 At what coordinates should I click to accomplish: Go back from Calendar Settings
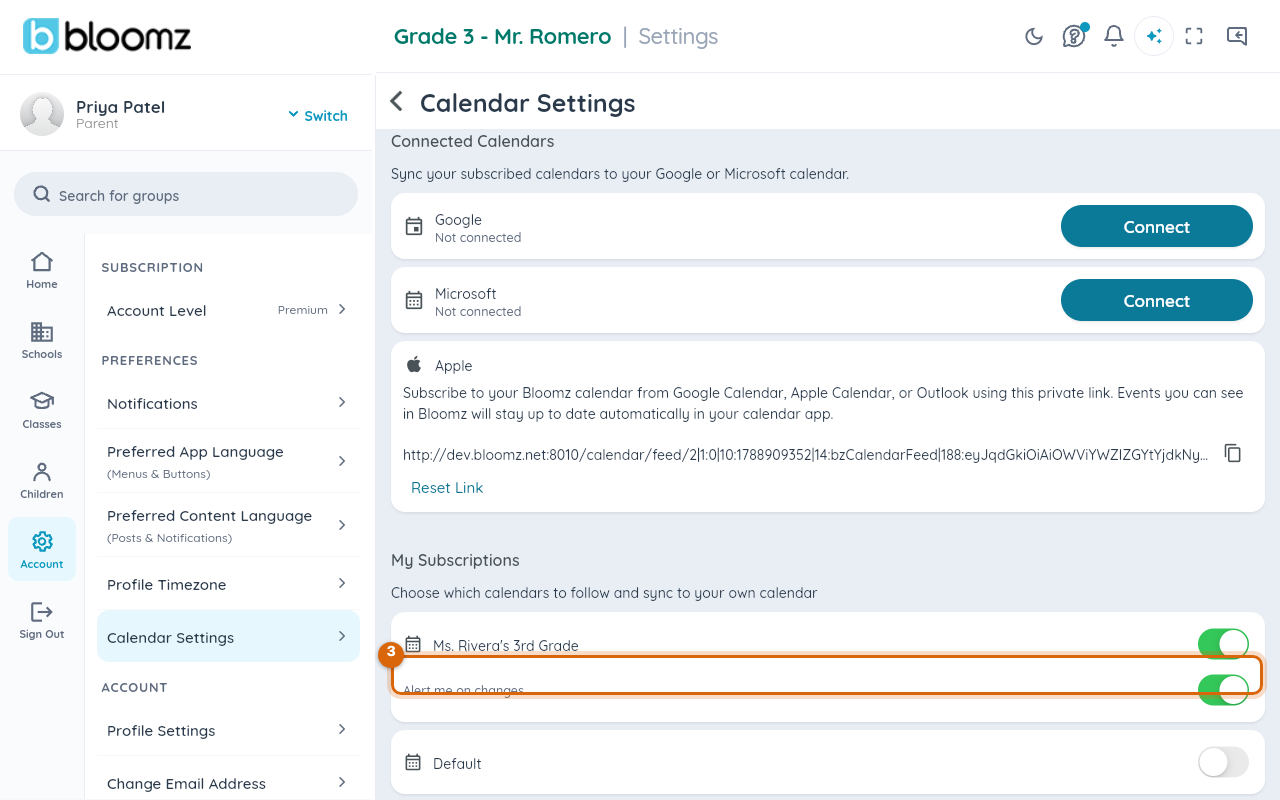(x=397, y=102)
